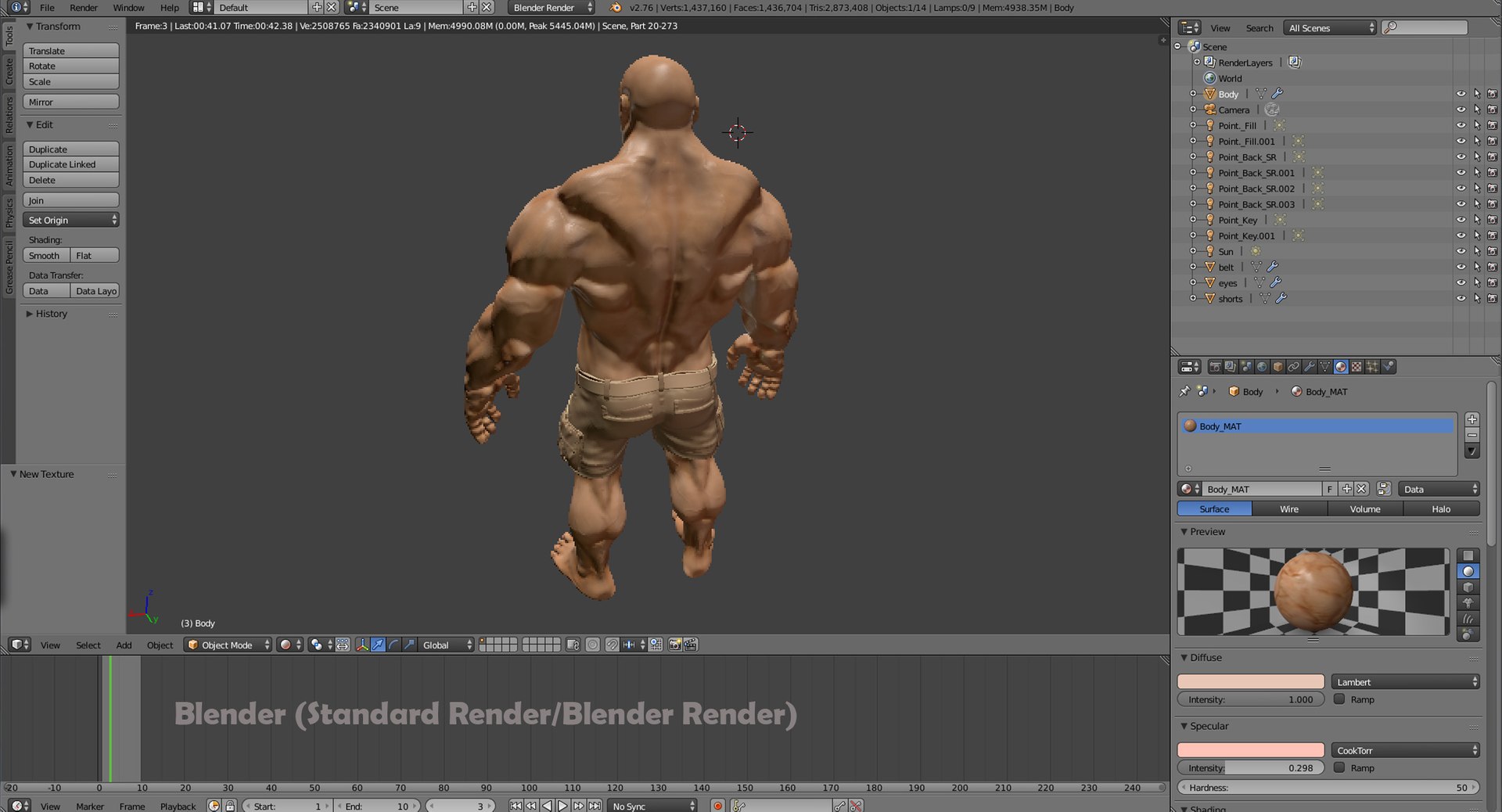Click the Join button
The height and width of the screenshot is (812, 1502).
[x=71, y=200]
